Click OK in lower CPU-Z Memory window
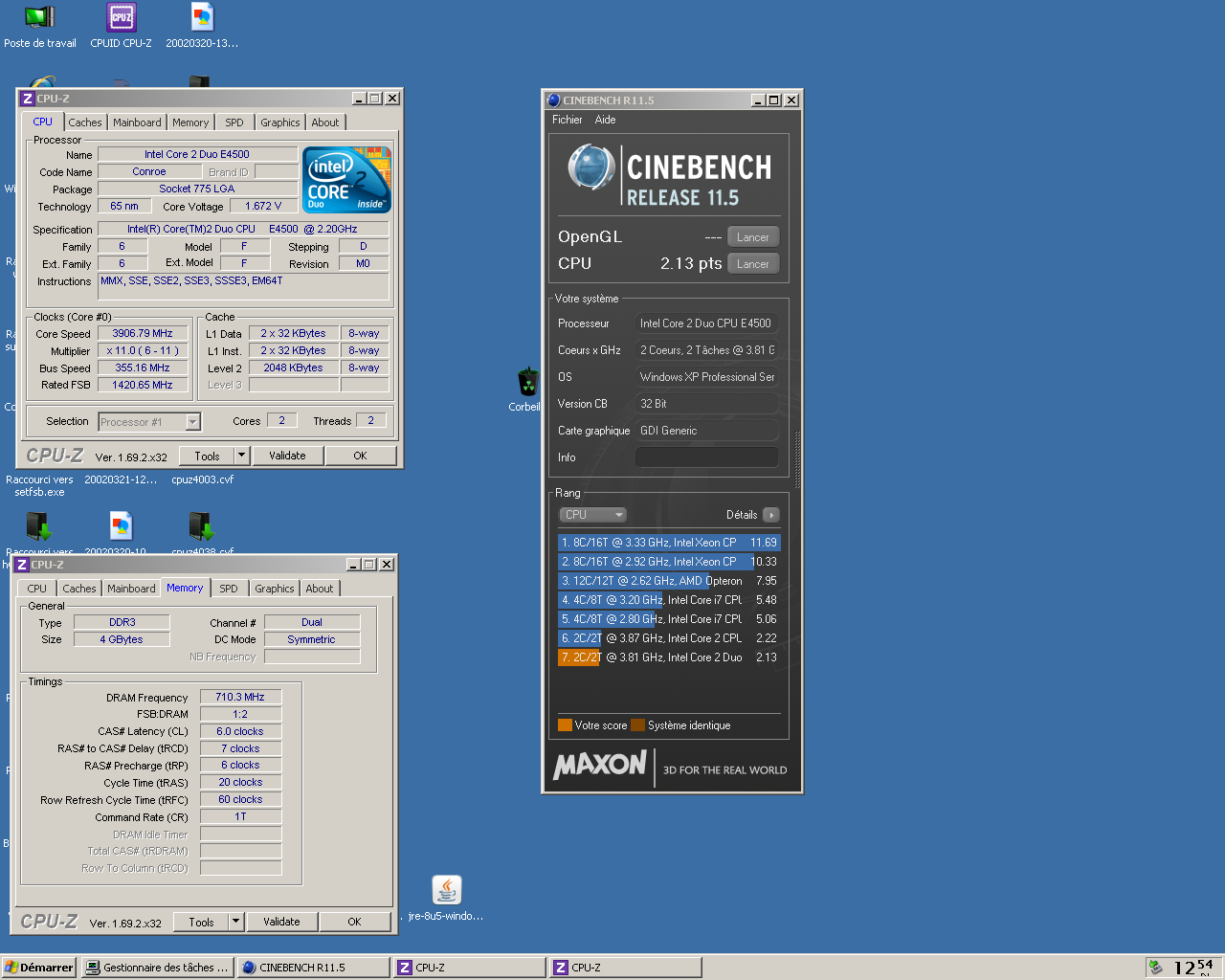The width and height of the screenshot is (1225, 980). (x=354, y=922)
